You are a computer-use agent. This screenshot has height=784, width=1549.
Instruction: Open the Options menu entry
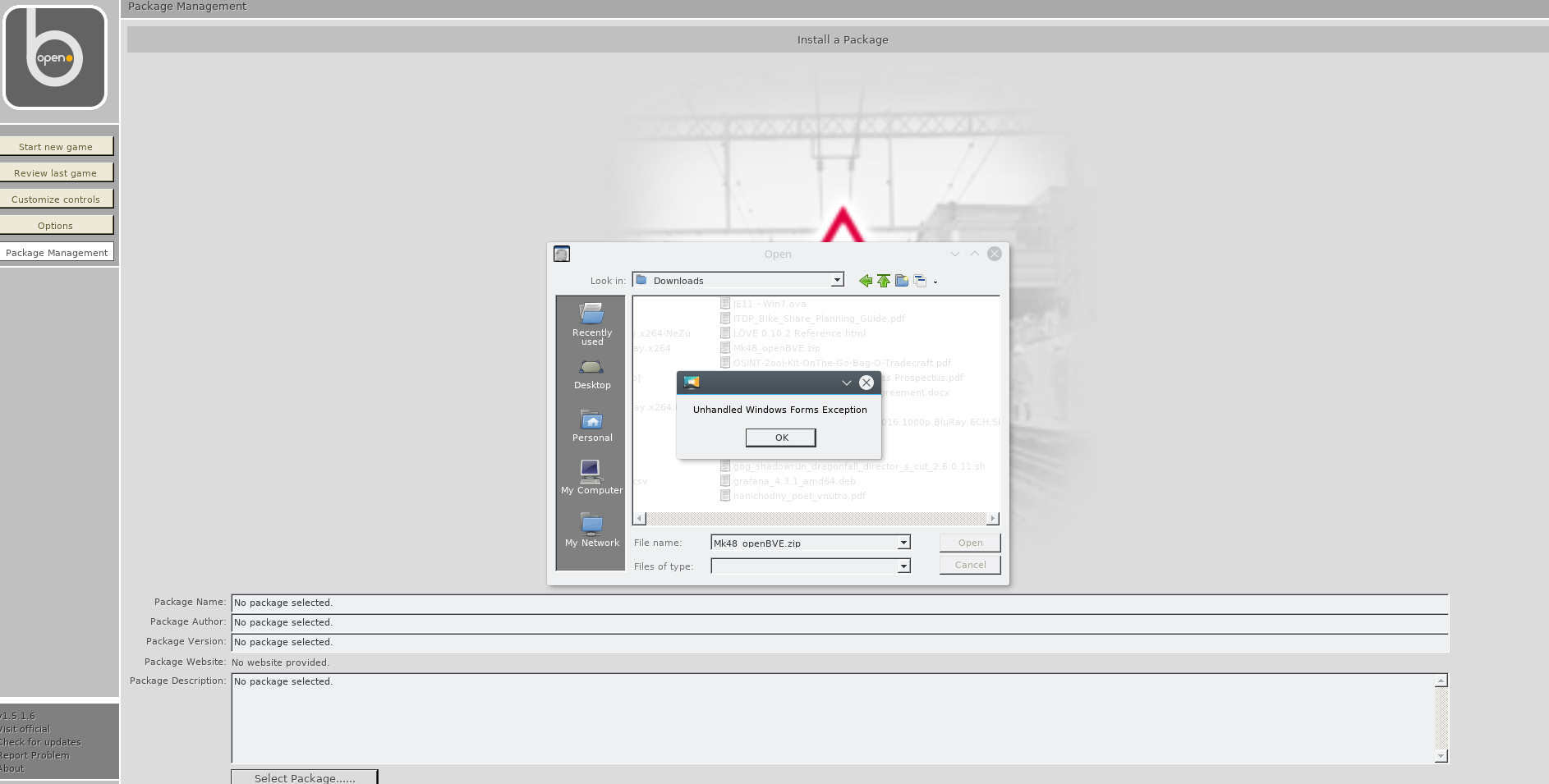[x=55, y=225]
